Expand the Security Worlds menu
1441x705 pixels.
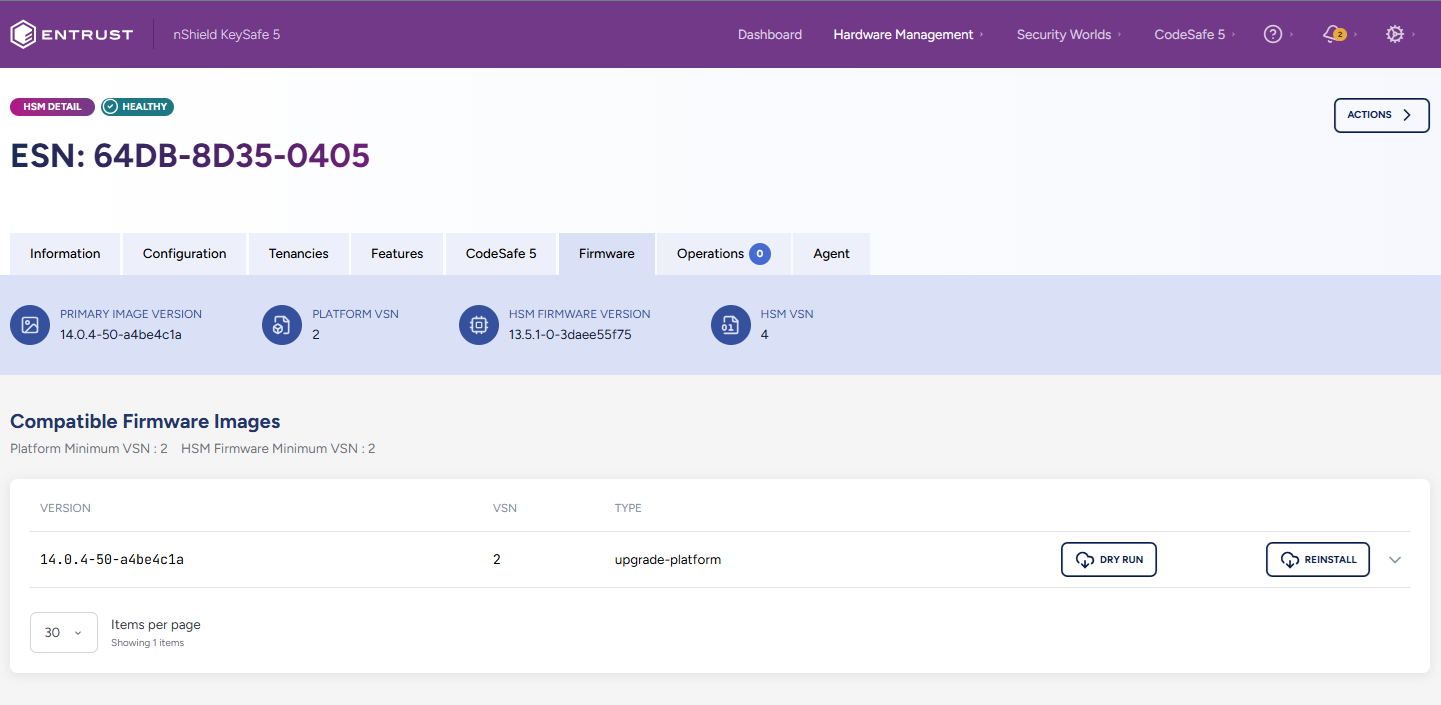click(x=1064, y=34)
